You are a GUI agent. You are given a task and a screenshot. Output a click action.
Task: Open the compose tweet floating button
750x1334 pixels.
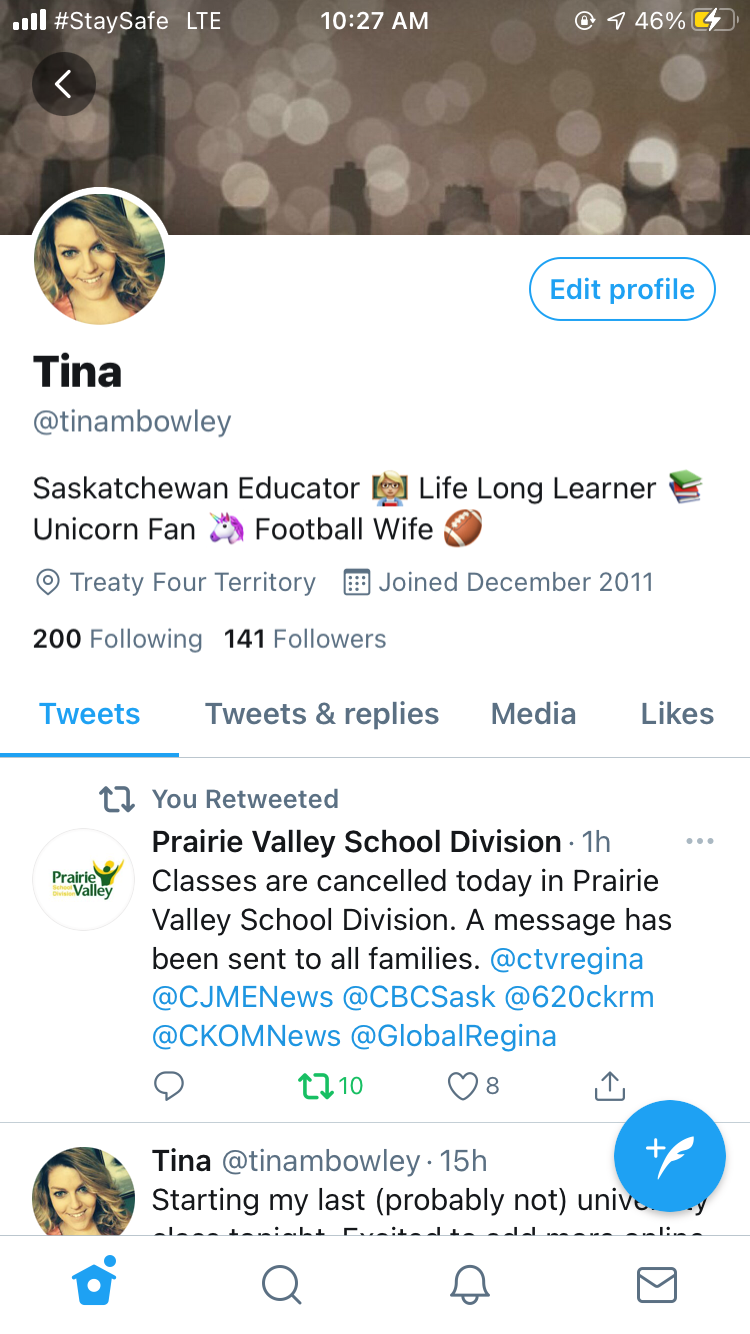pyautogui.click(x=669, y=1156)
